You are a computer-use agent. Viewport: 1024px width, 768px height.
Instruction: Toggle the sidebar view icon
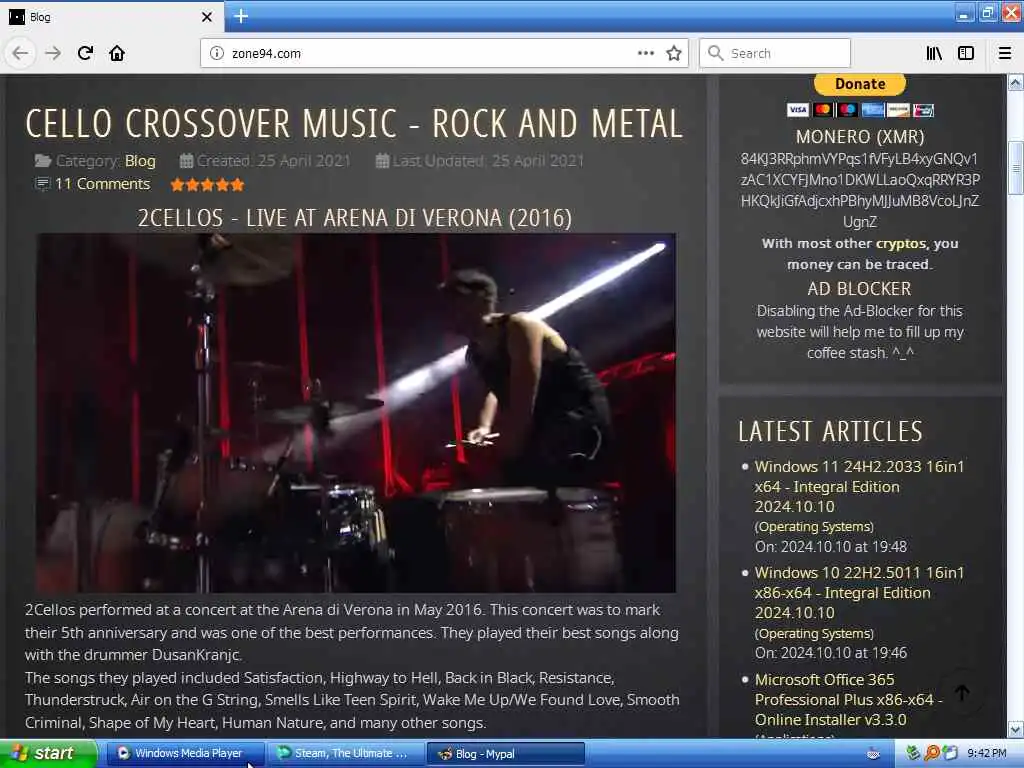point(966,53)
